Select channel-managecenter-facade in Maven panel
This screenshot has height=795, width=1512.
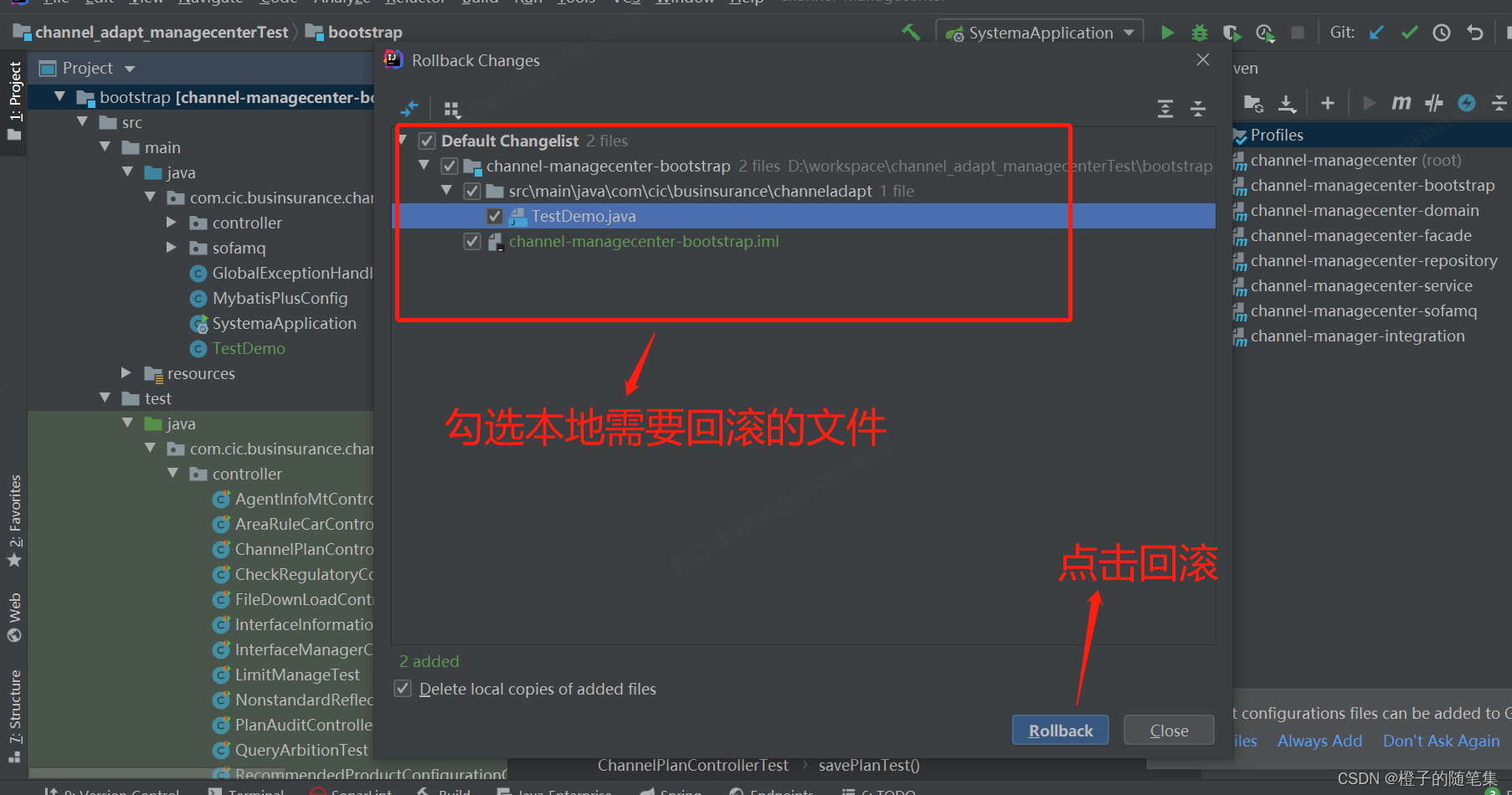coord(1361,235)
